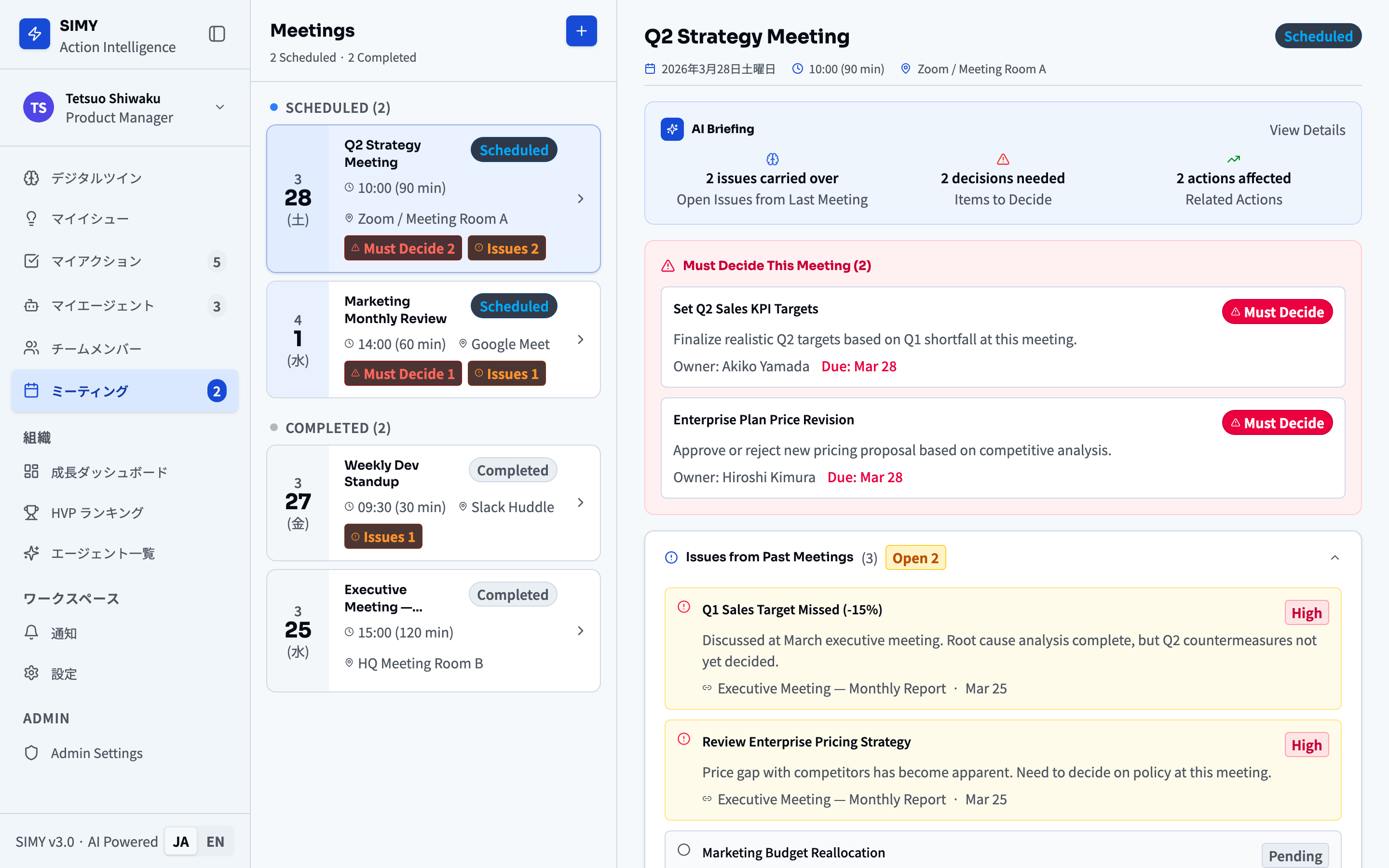Open 通知 notifications in the workspace section
Screen dimensions: 1389x868
(x=64, y=633)
